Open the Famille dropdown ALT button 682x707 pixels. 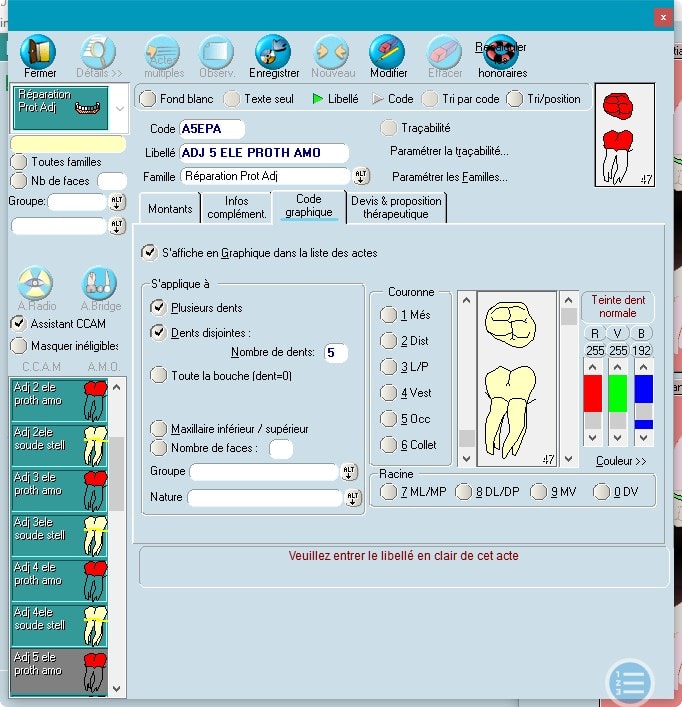[x=361, y=176]
